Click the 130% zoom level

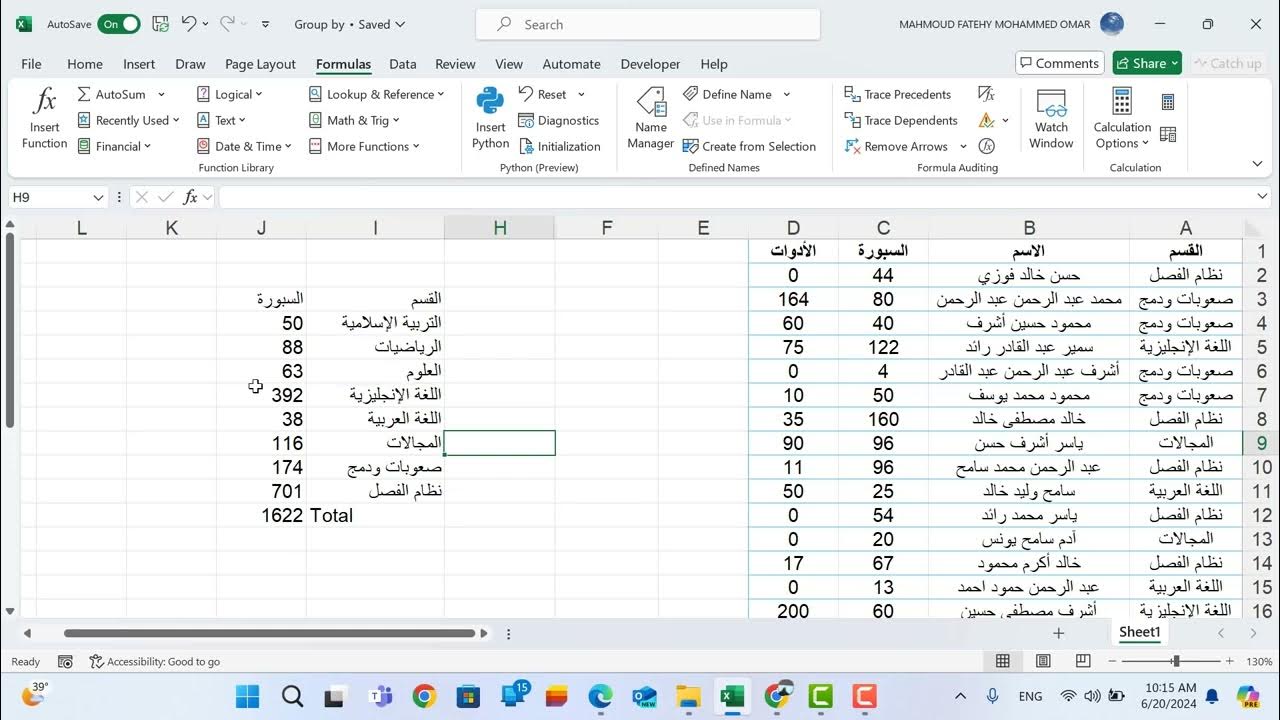(1259, 662)
